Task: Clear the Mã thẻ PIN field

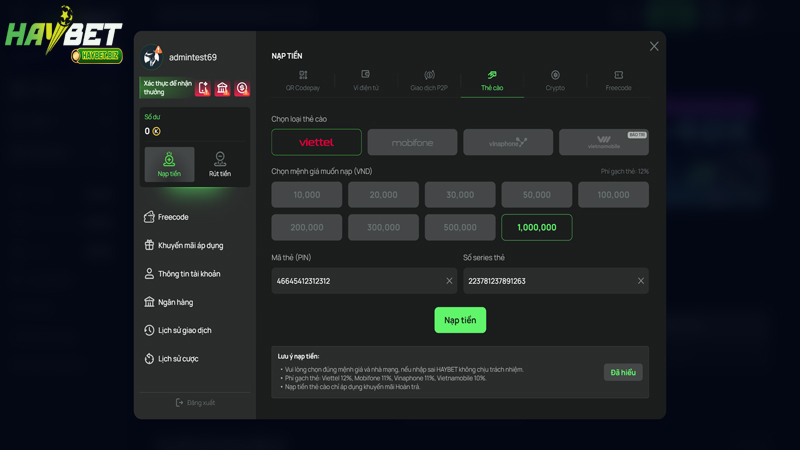Action: point(449,281)
